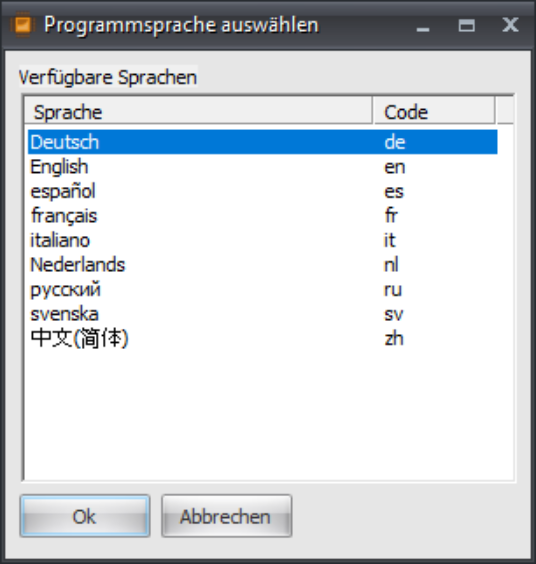The width and height of the screenshot is (536, 564).
Task: Minimize the language selection dialog
Action: [x=423, y=26]
